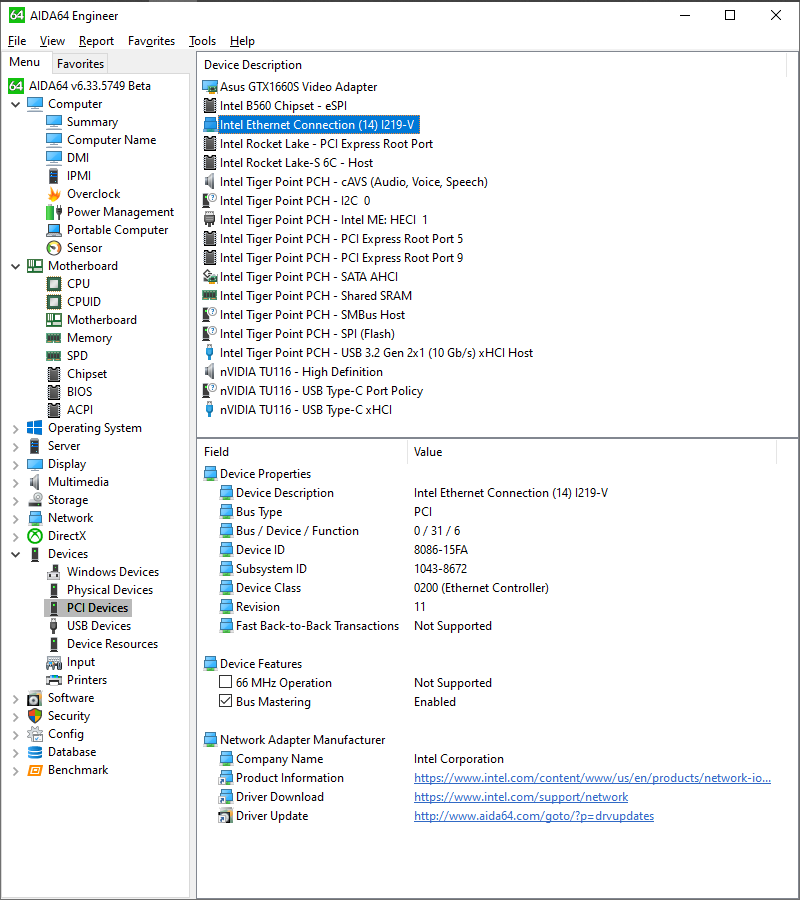Open the Favorites menu in menu bar
This screenshot has height=900, width=800.
(x=152, y=41)
